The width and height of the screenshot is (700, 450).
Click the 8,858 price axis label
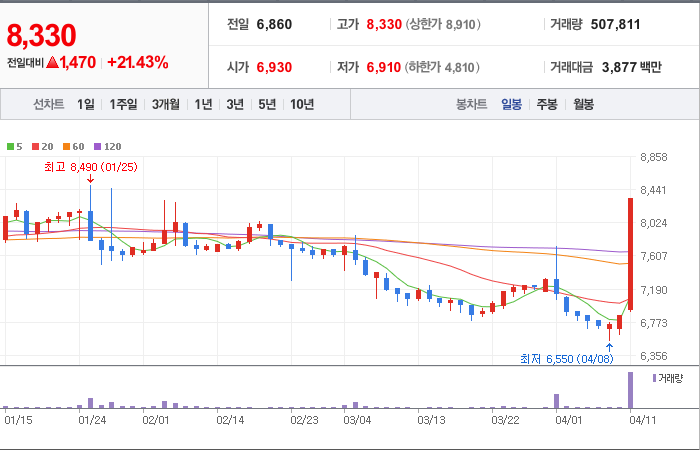654,157
